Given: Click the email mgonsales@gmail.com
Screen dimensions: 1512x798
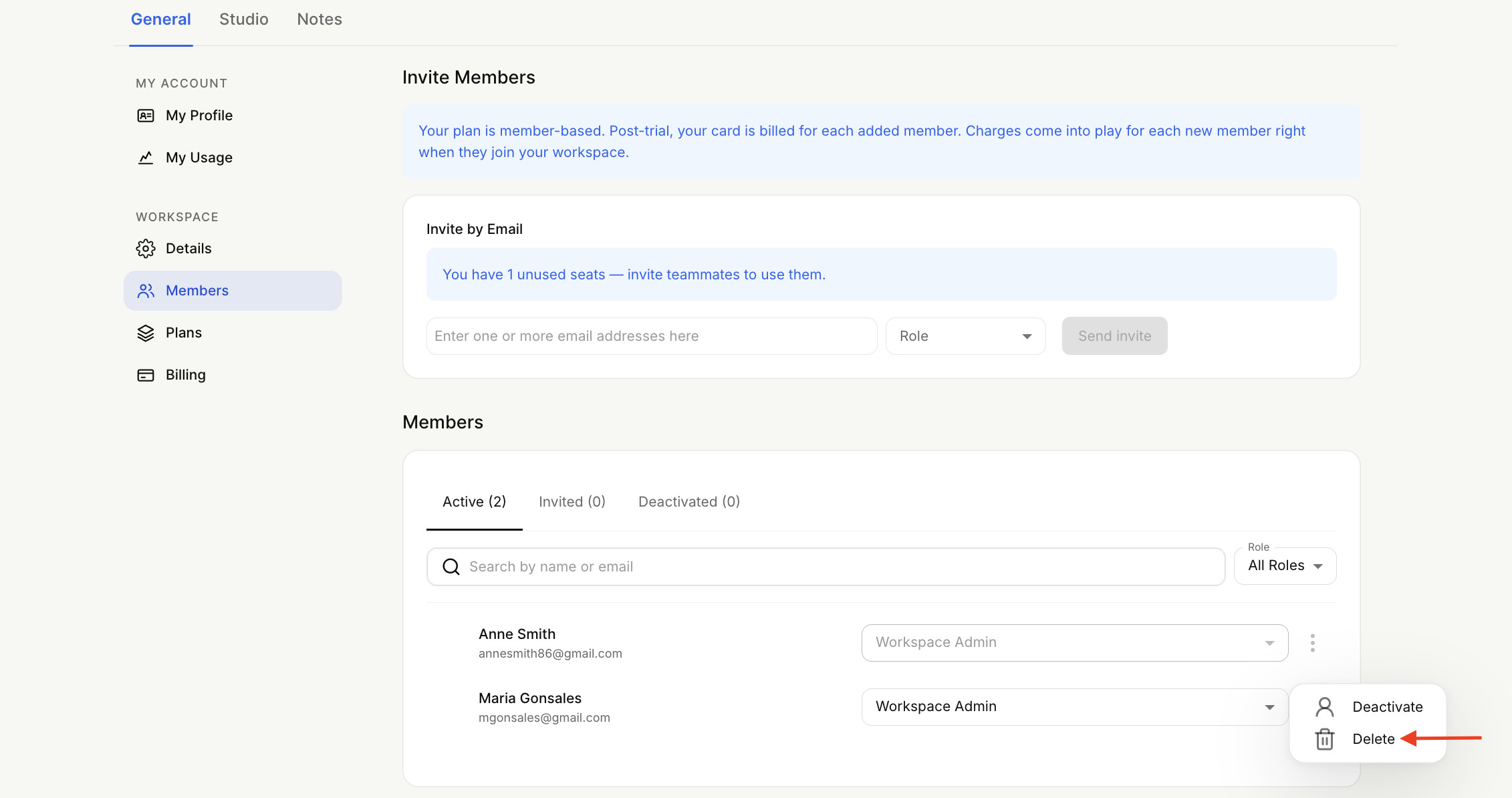Looking at the screenshot, I should click(x=544, y=718).
